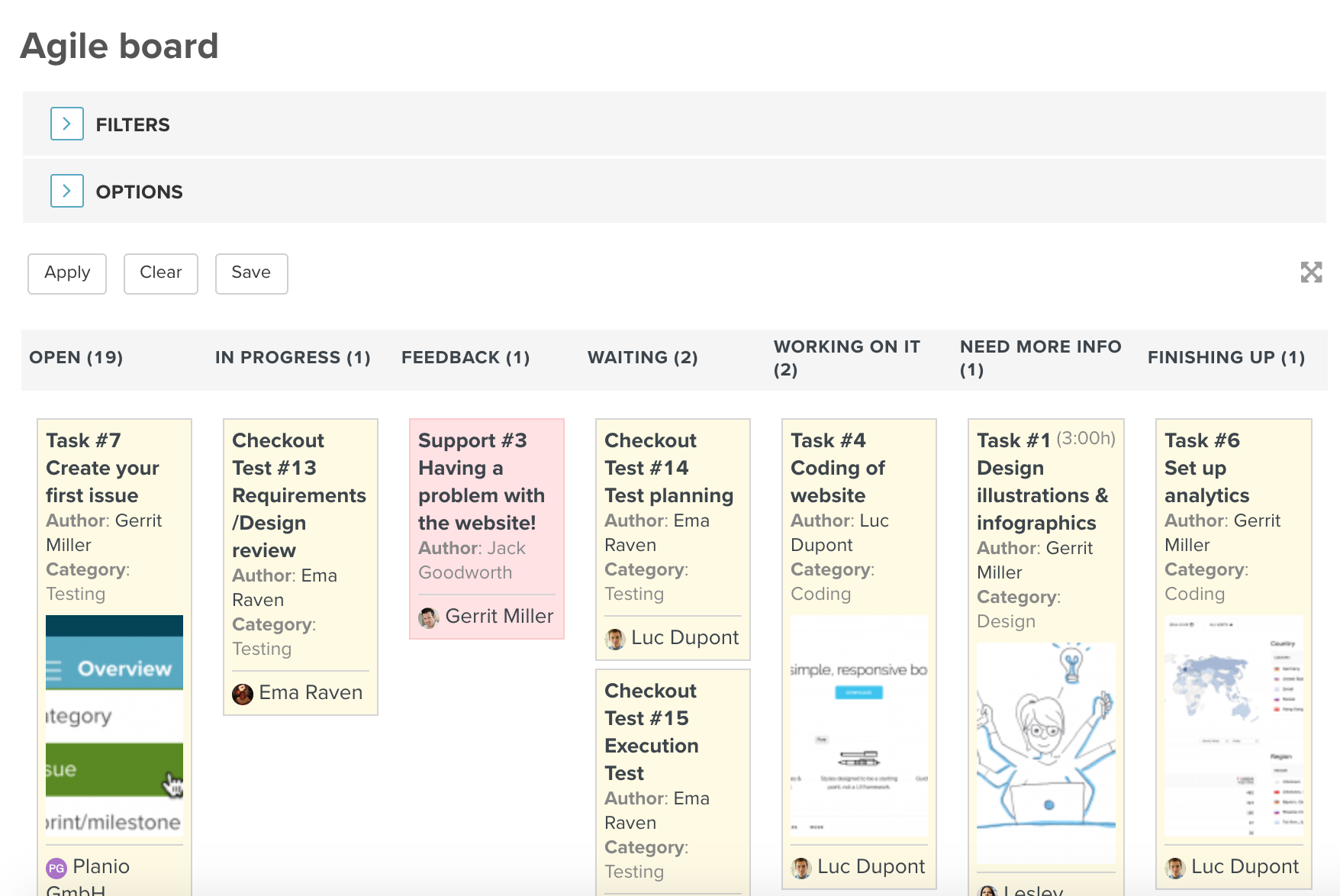
Task: Toggle fullscreen mode with the expand icon
Action: click(1311, 272)
